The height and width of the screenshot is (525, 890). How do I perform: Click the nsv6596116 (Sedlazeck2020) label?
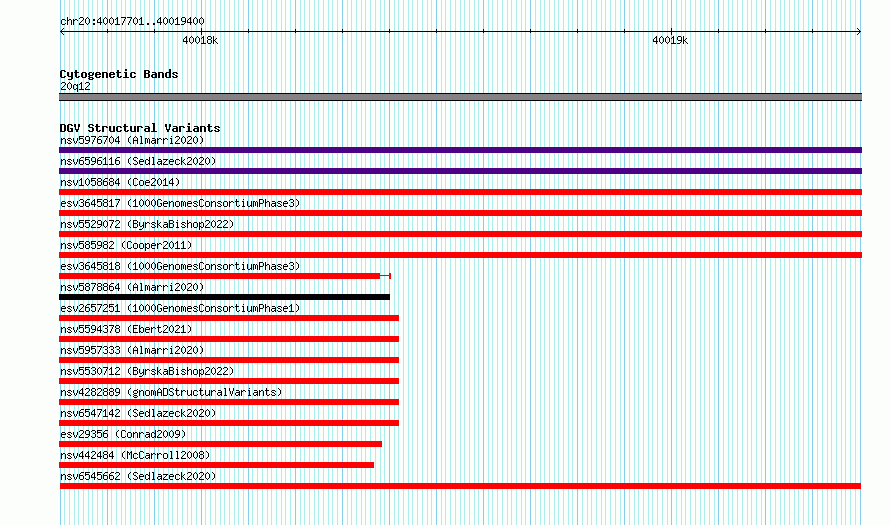click(138, 161)
